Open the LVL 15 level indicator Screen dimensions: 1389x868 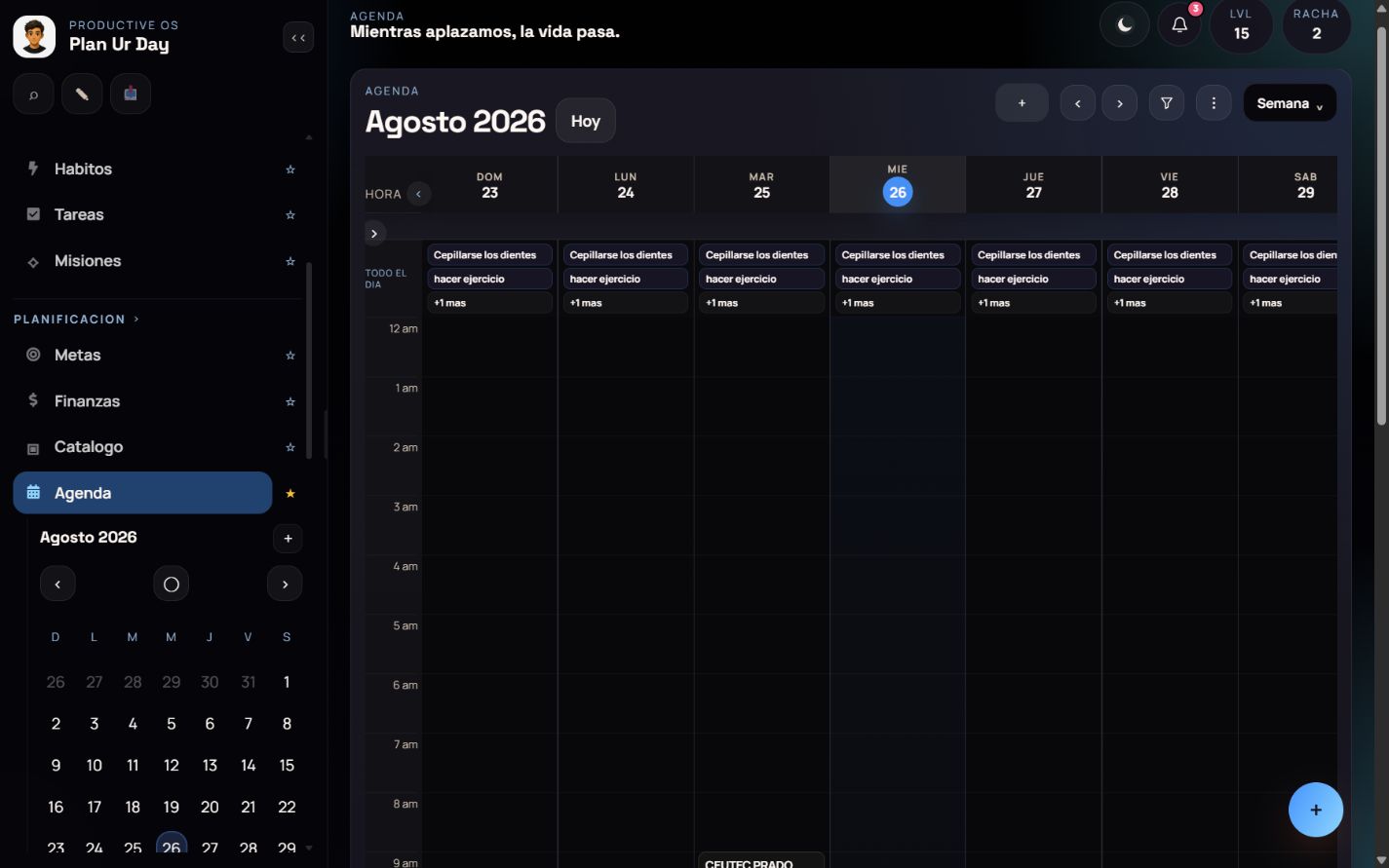point(1241,25)
